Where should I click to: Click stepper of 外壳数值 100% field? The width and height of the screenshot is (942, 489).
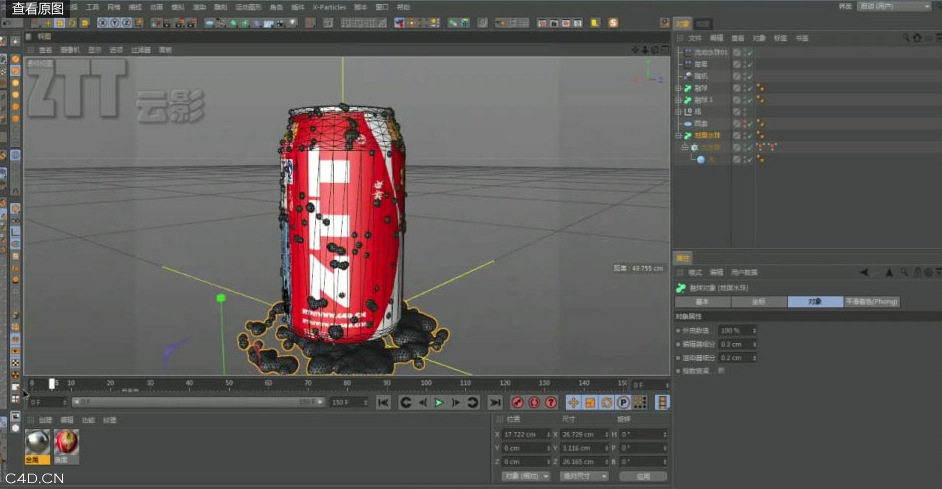[x=755, y=330]
